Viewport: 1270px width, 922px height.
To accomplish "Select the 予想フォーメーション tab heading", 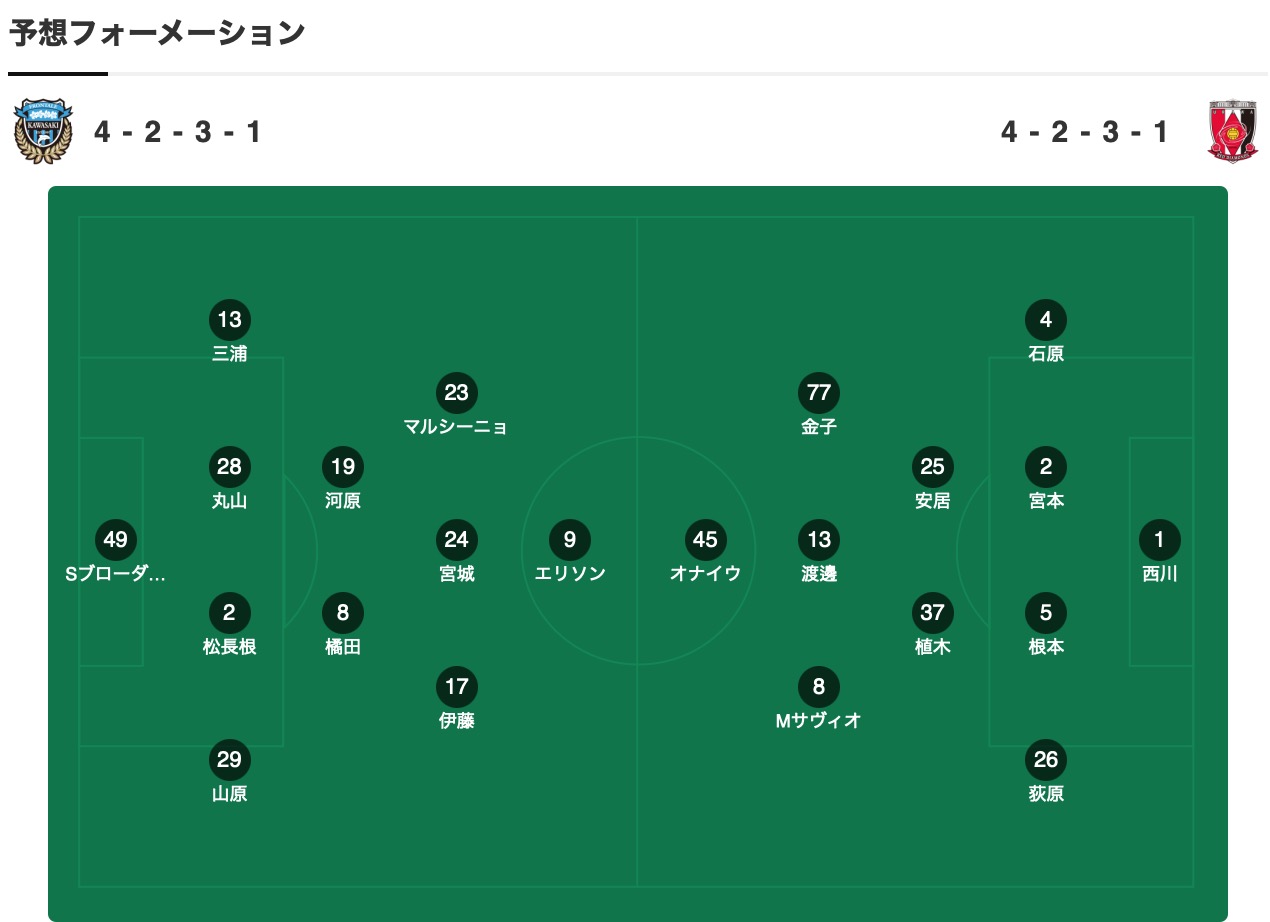I will coord(157,34).
